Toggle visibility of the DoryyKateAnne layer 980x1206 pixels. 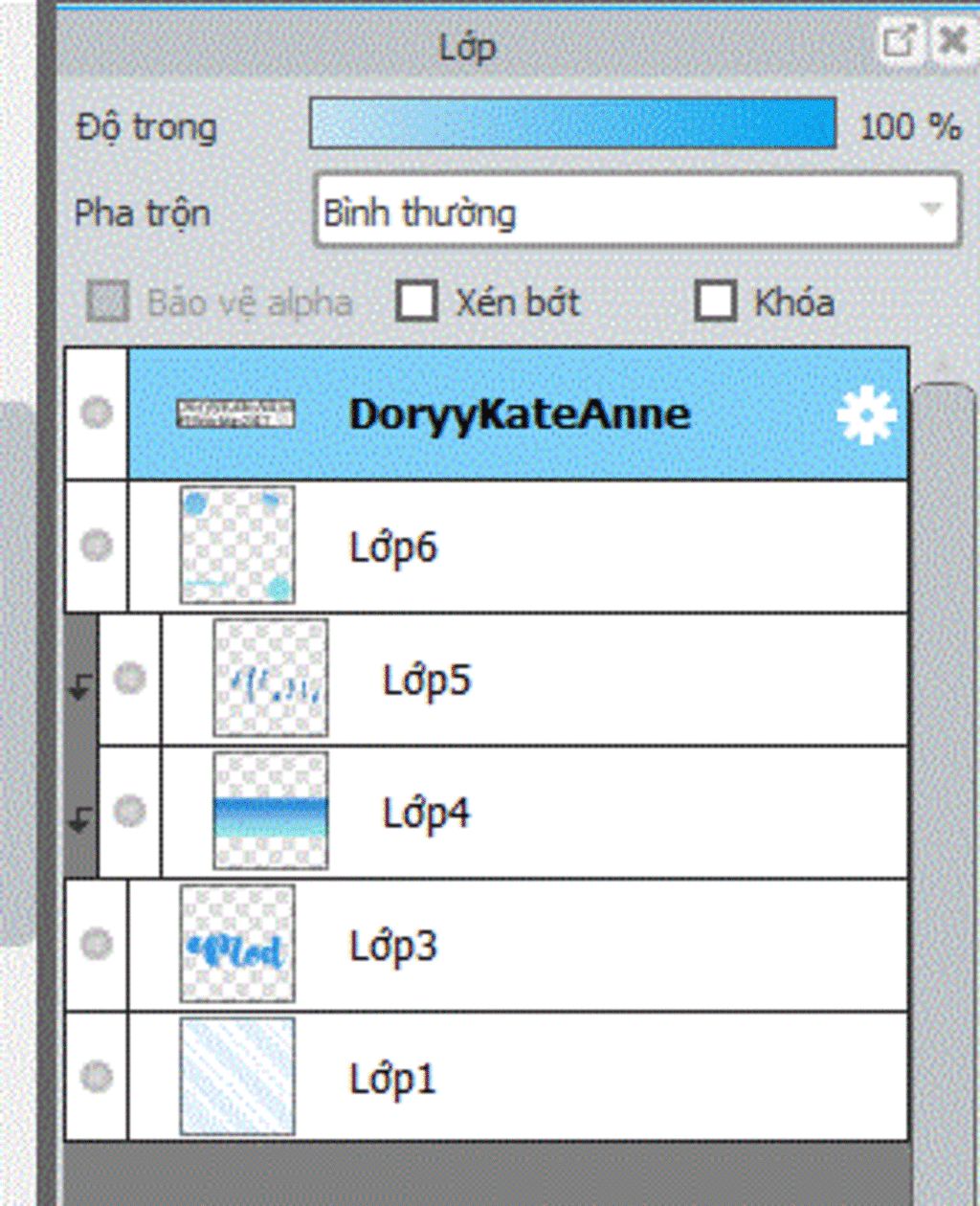96,413
